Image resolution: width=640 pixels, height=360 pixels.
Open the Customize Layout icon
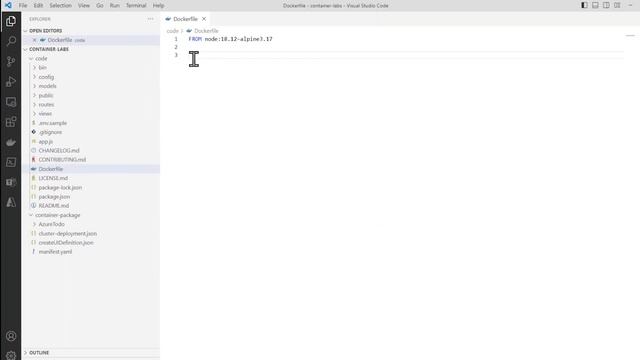coord(617,5)
